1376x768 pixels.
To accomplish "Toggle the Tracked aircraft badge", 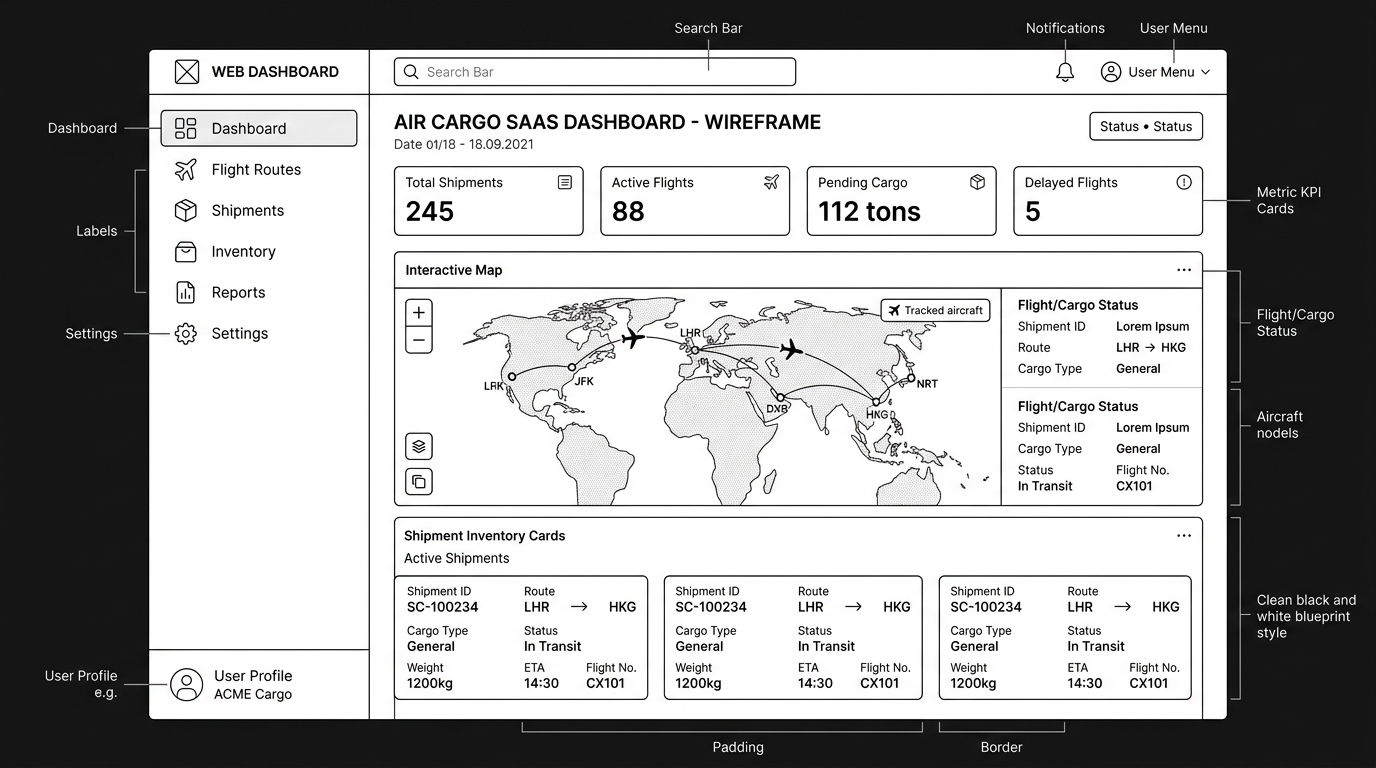I will [935, 311].
